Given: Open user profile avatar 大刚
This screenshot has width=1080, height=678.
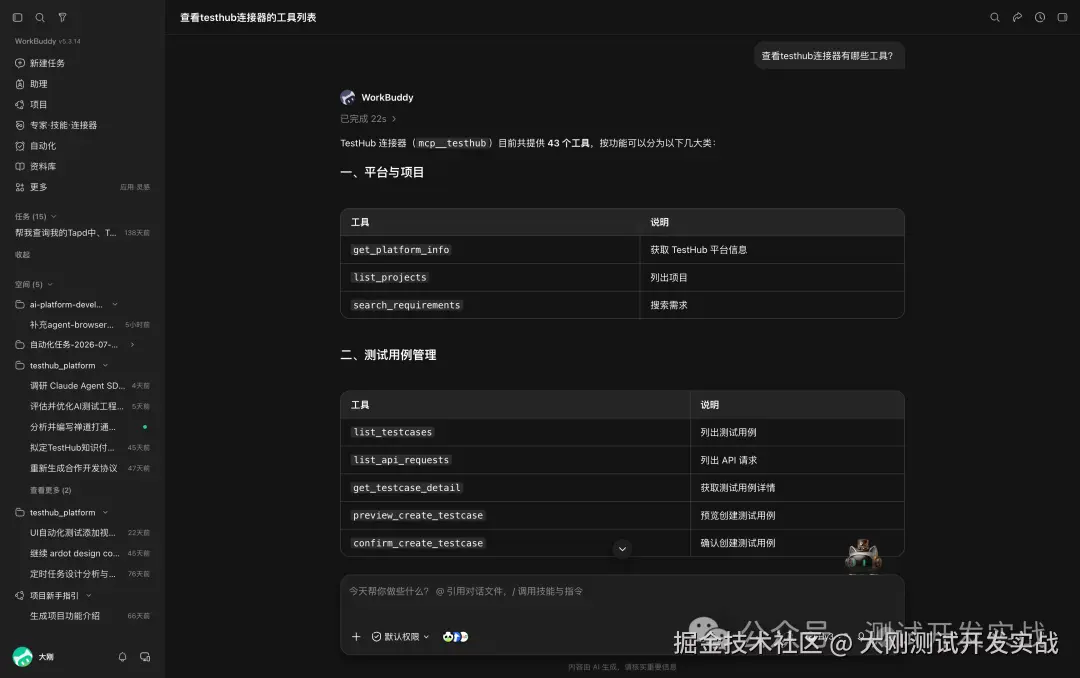Looking at the screenshot, I should (x=23, y=657).
